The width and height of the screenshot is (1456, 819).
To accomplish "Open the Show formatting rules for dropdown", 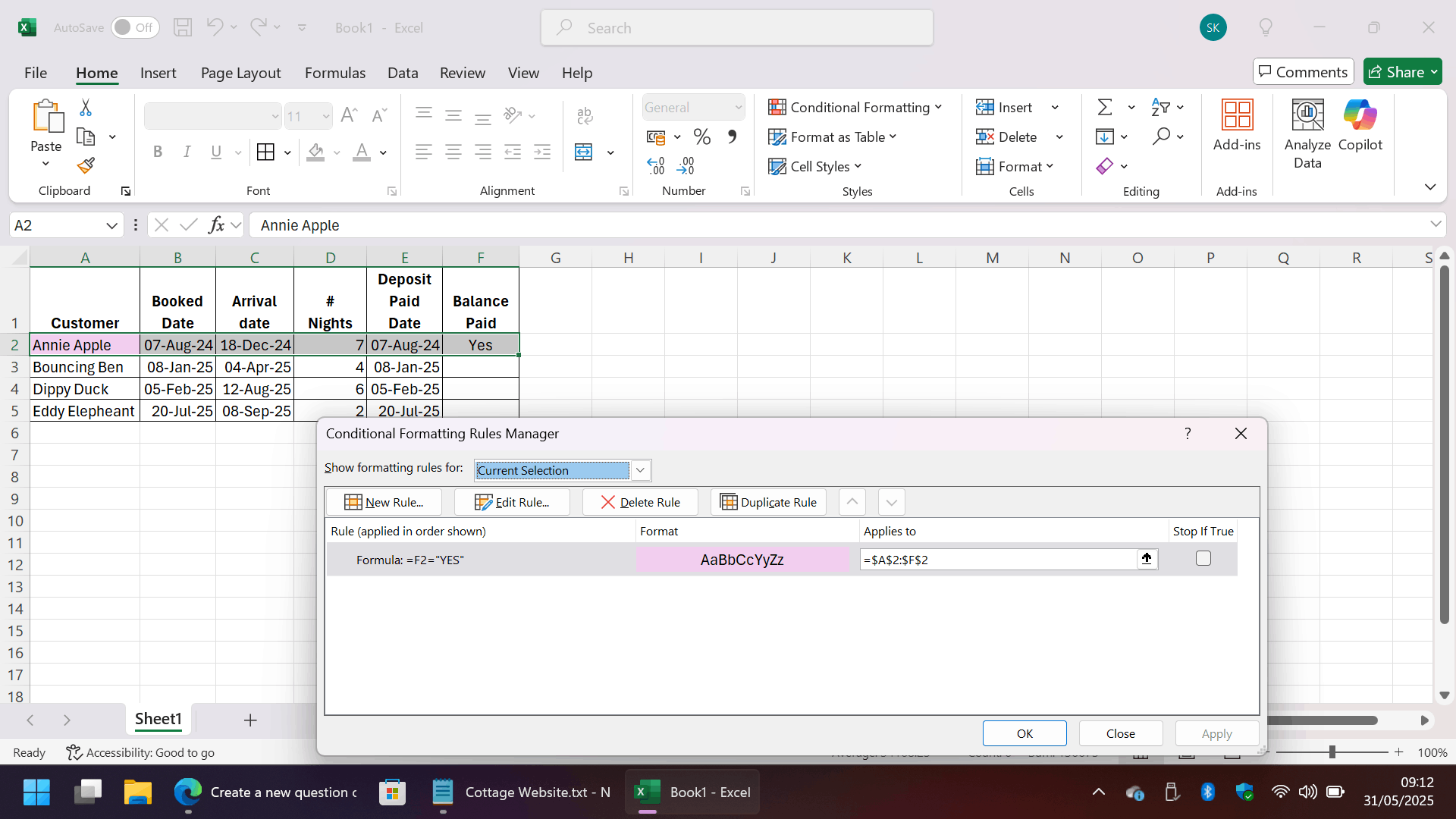I will click(640, 470).
